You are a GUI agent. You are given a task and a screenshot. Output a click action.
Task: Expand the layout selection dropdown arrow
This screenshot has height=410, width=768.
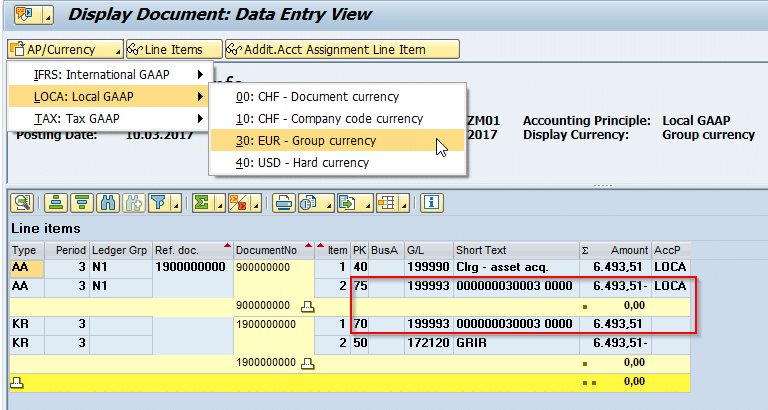tap(401, 203)
